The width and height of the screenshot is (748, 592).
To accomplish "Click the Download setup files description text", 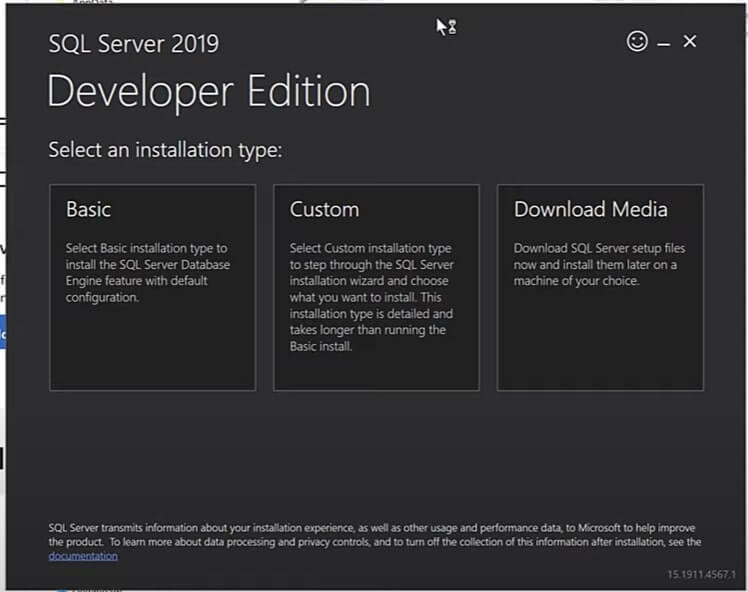I will (598, 264).
